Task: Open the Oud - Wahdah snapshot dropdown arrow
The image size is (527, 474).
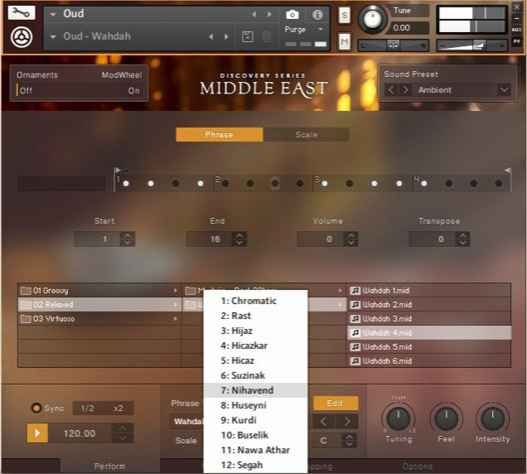Action: [x=53, y=36]
